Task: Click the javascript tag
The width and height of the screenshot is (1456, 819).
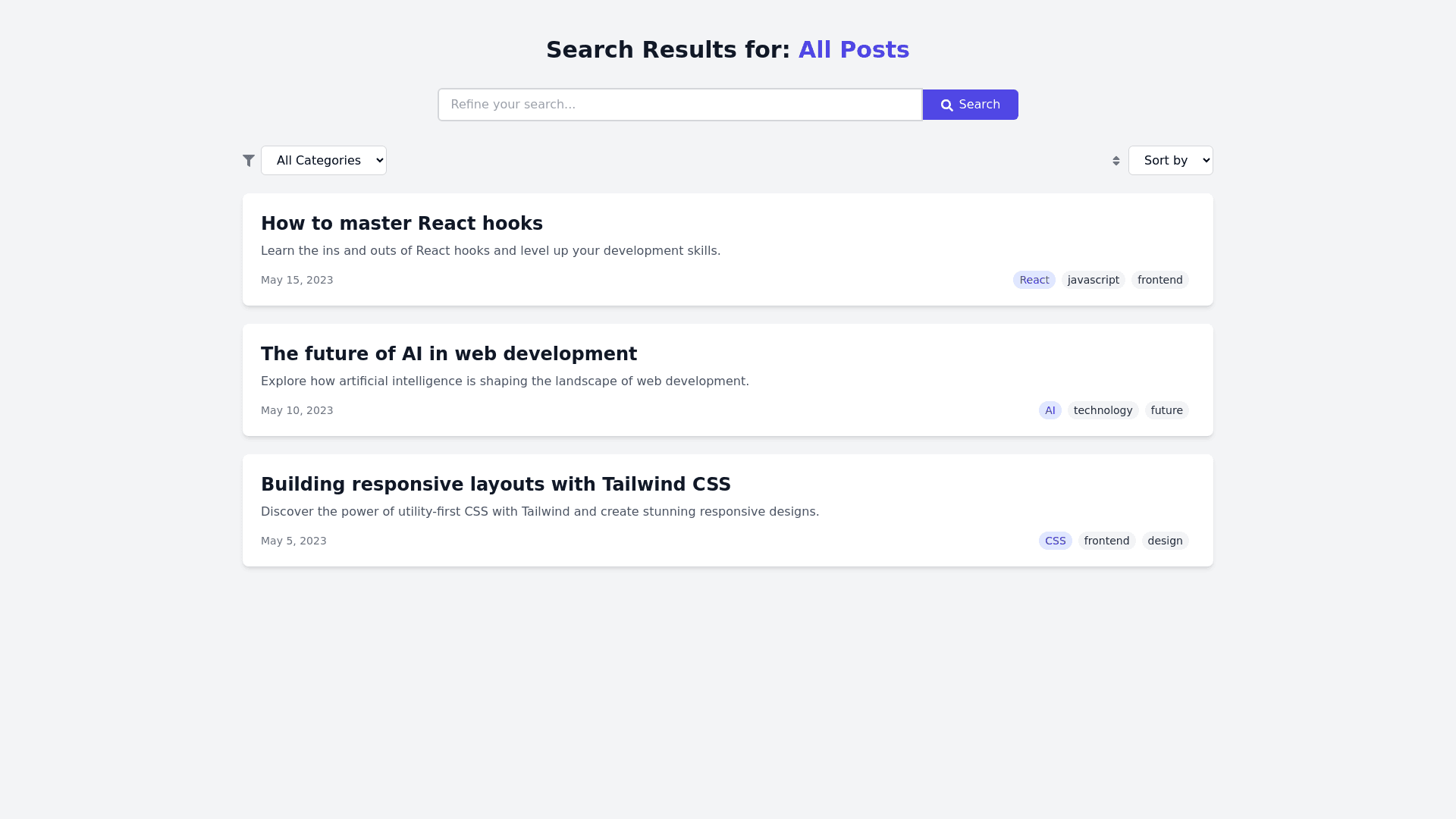Action: (1093, 280)
